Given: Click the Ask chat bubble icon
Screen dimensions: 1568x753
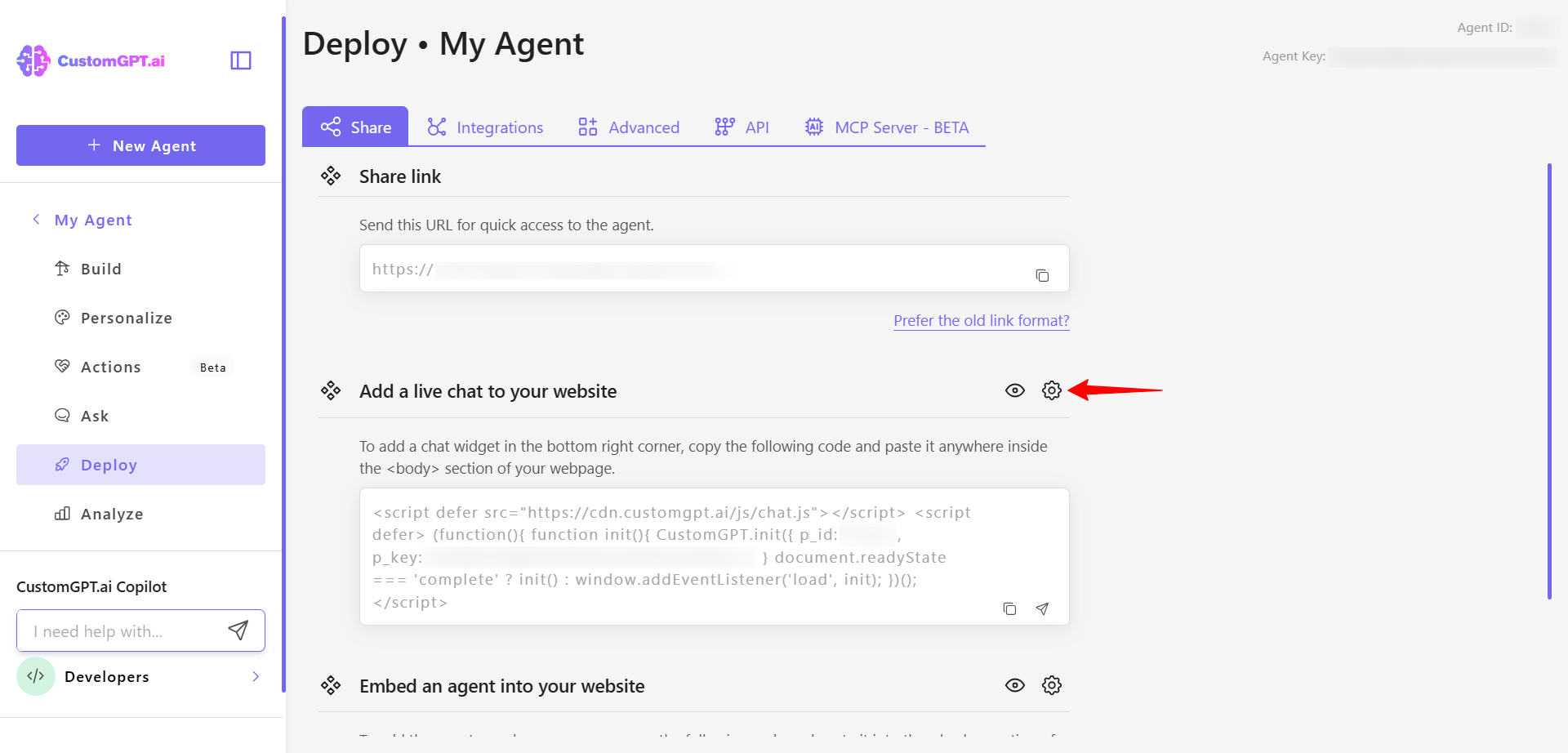Looking at the screenshot, I should tap(62, 415).
